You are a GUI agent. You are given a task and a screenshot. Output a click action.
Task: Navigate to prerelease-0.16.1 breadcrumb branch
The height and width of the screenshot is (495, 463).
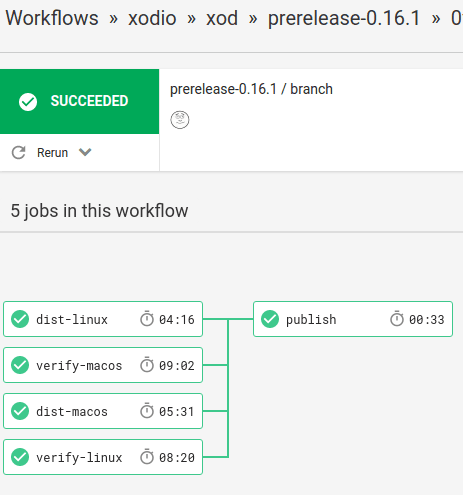[344, 18]
